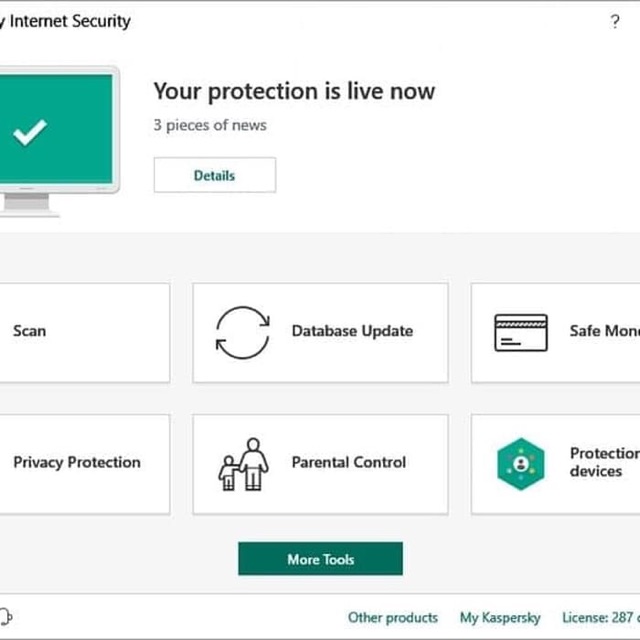Follow the Other products link

coord(393,617)
